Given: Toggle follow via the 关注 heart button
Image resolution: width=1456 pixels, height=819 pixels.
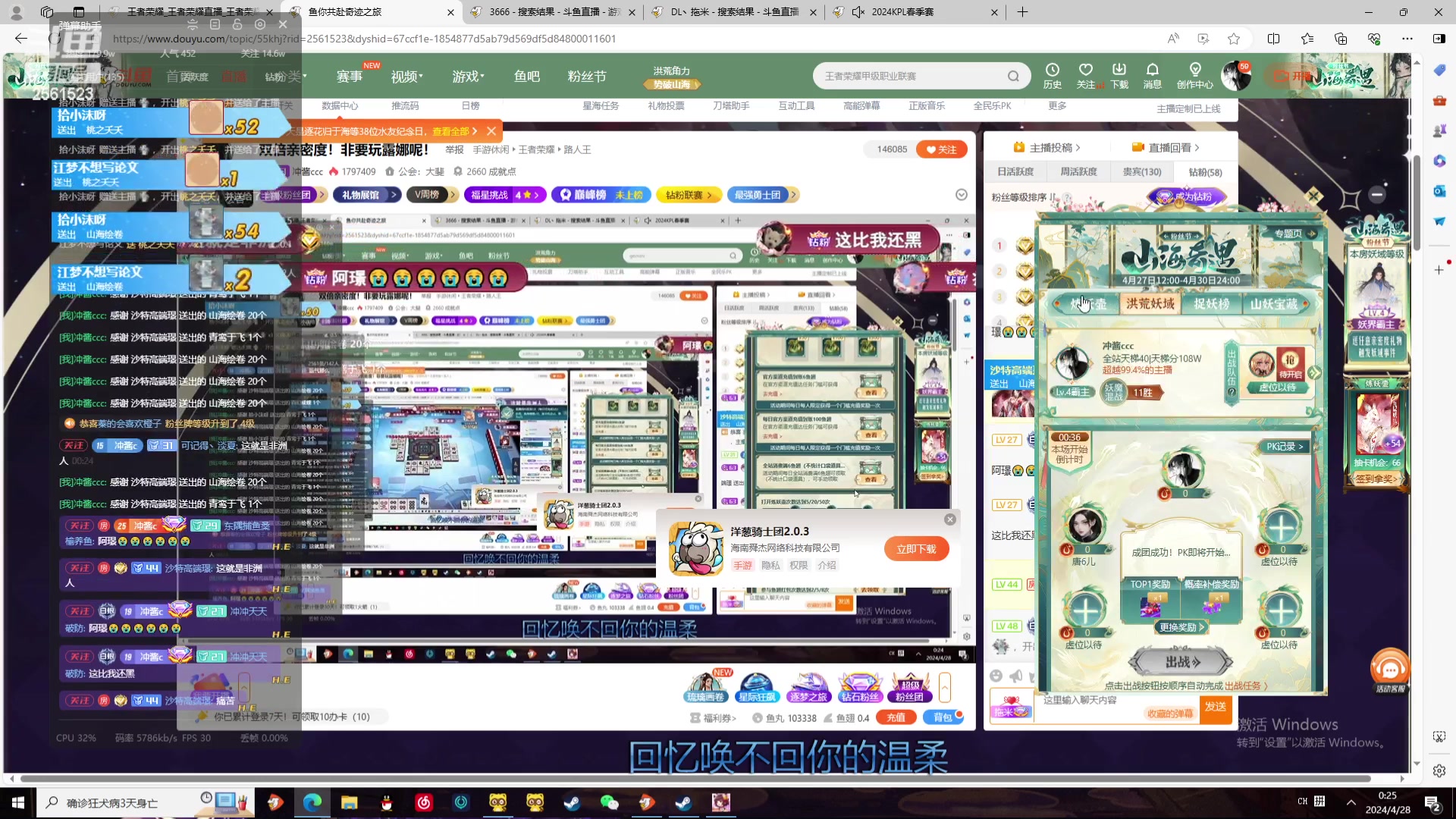Looking at the screenshot, I should click(940, 149).
